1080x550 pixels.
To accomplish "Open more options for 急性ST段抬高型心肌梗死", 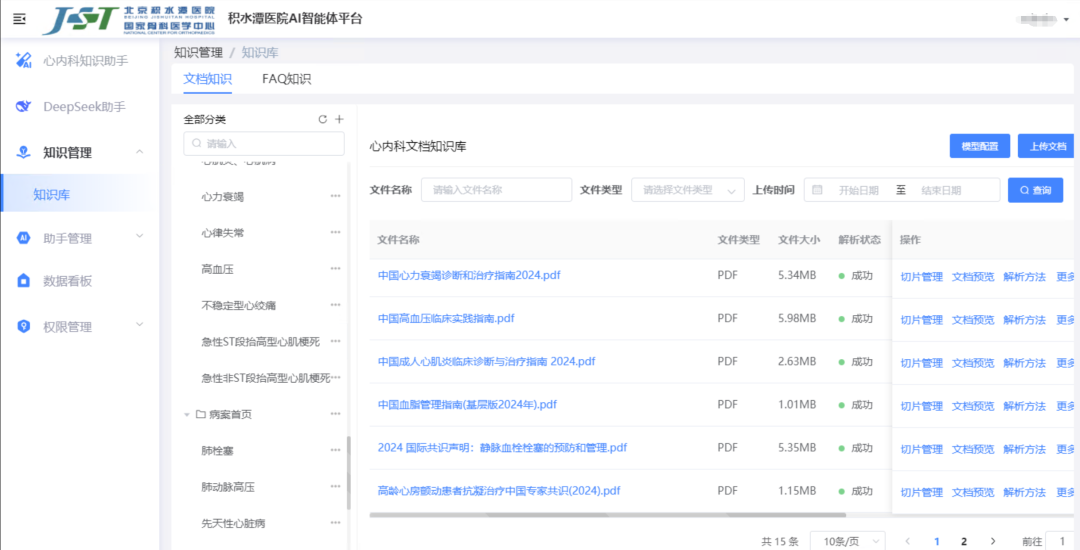I will click(x=335, y=341).
